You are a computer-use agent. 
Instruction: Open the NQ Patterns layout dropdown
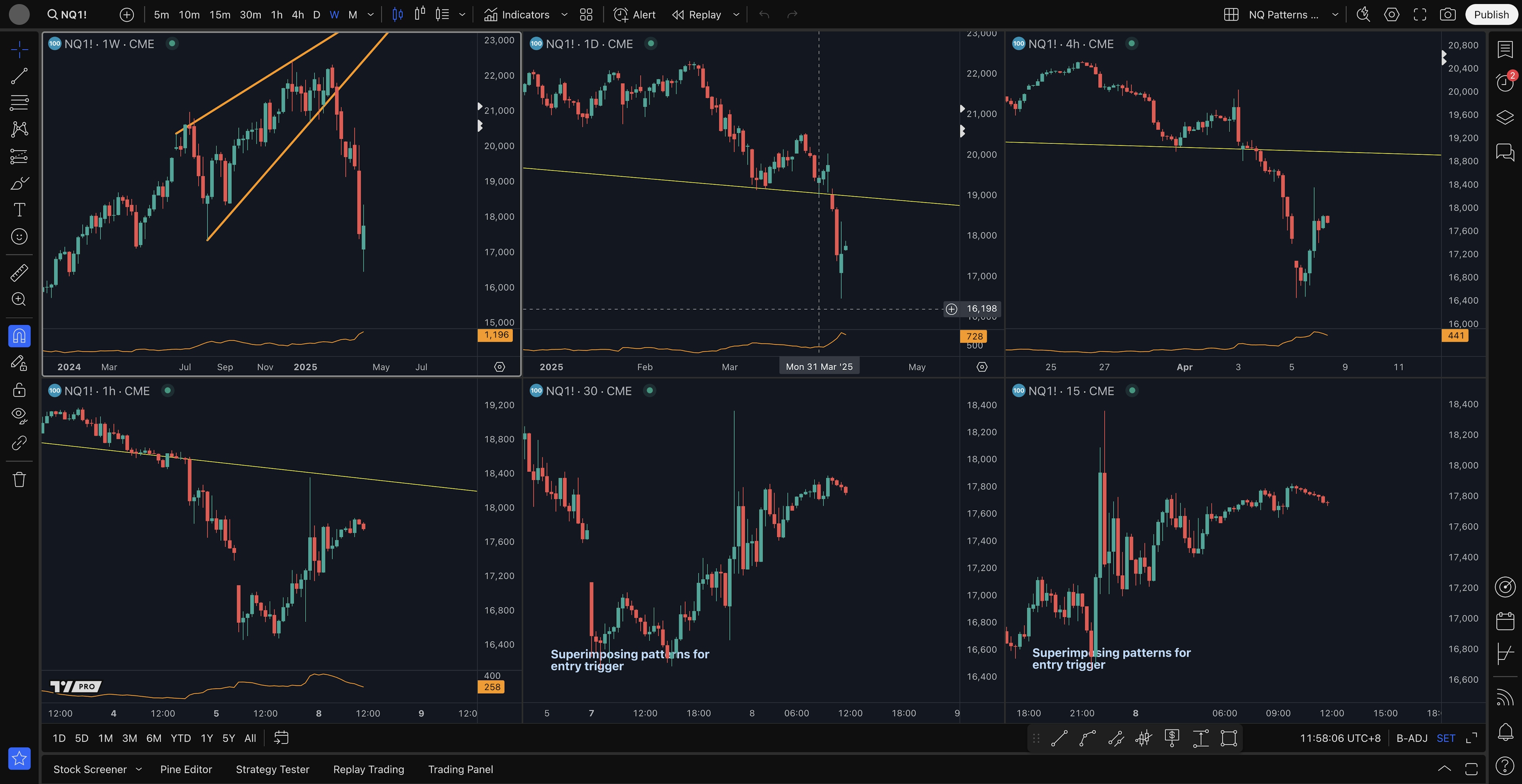click(1335, 15)
